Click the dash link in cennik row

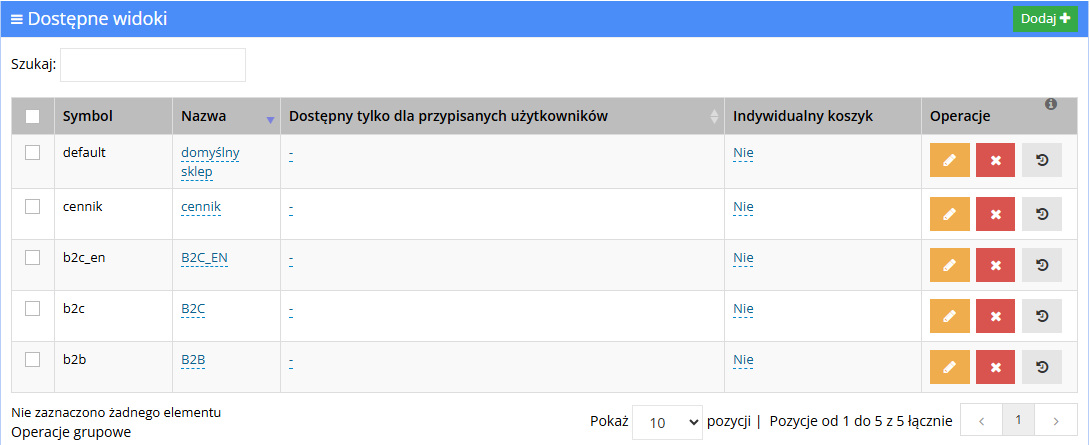click(291, 207)
